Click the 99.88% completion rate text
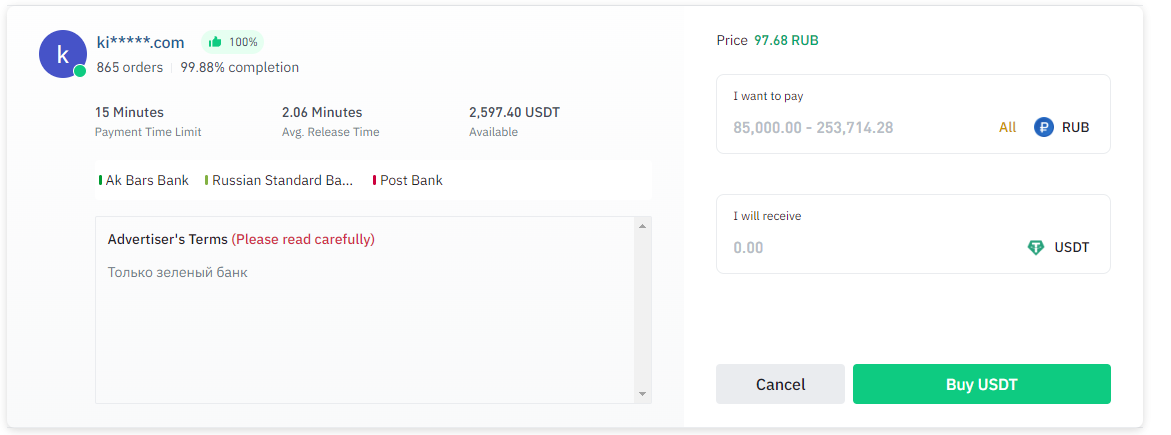The height and width of the screenshot is (435, 1171). [x=239, y=67]
